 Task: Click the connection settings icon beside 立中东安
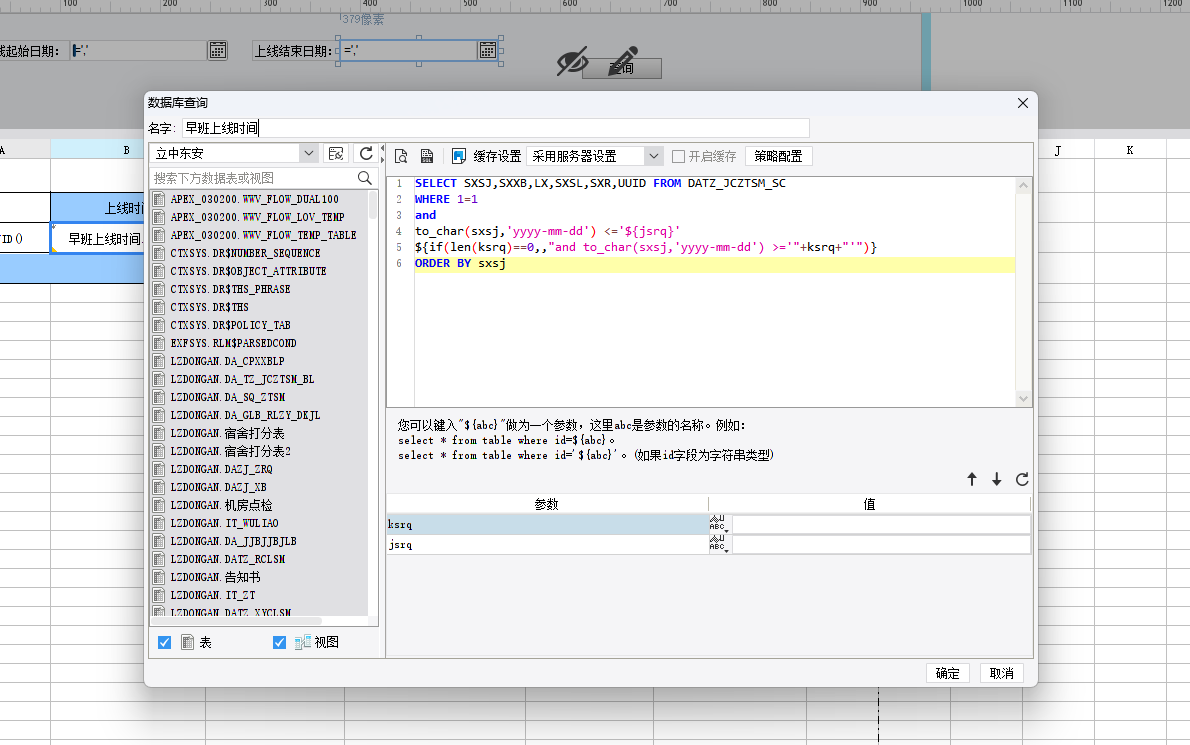click(336, 153)
